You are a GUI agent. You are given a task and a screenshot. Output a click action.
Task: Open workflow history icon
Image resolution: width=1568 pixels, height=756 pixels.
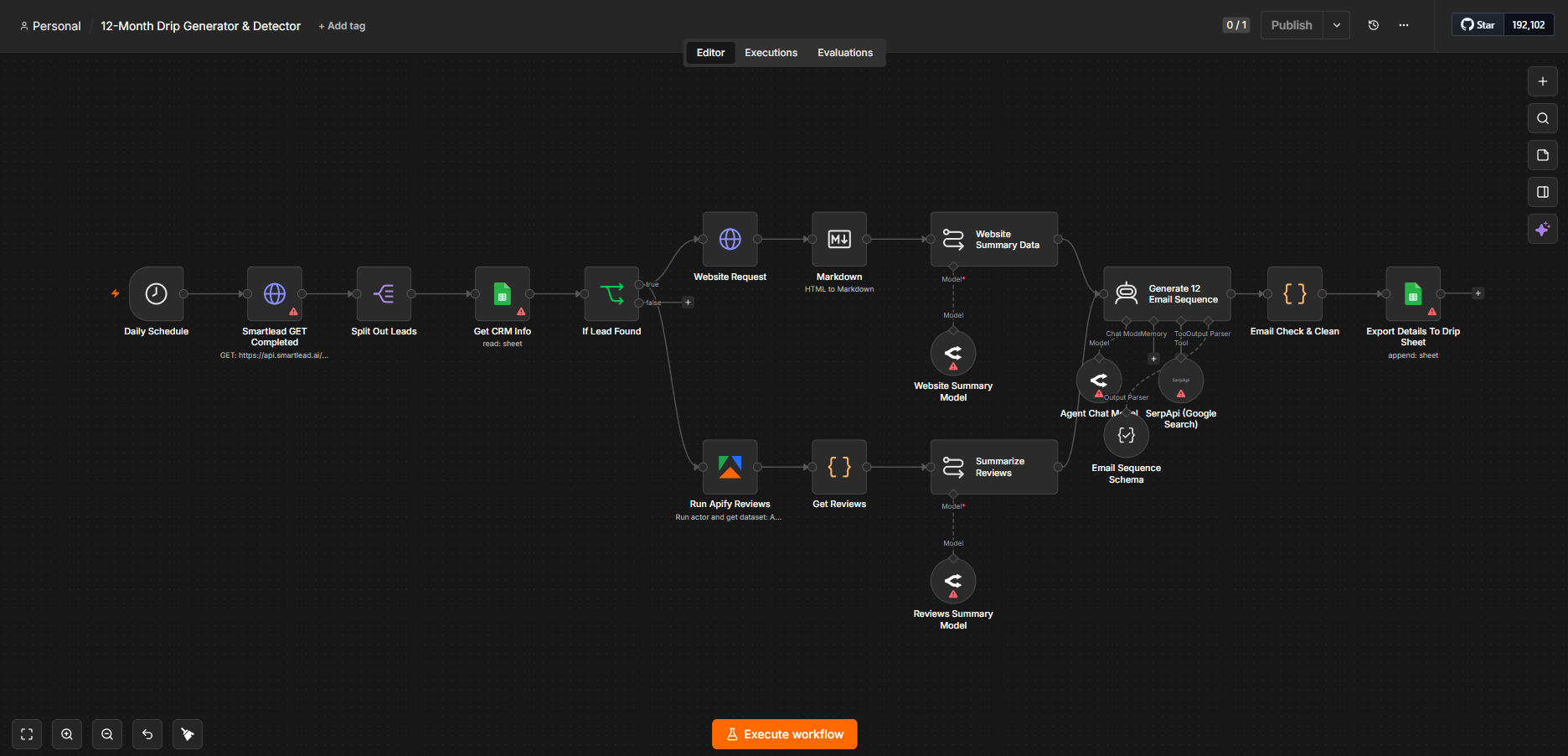tap(1374, 25)
